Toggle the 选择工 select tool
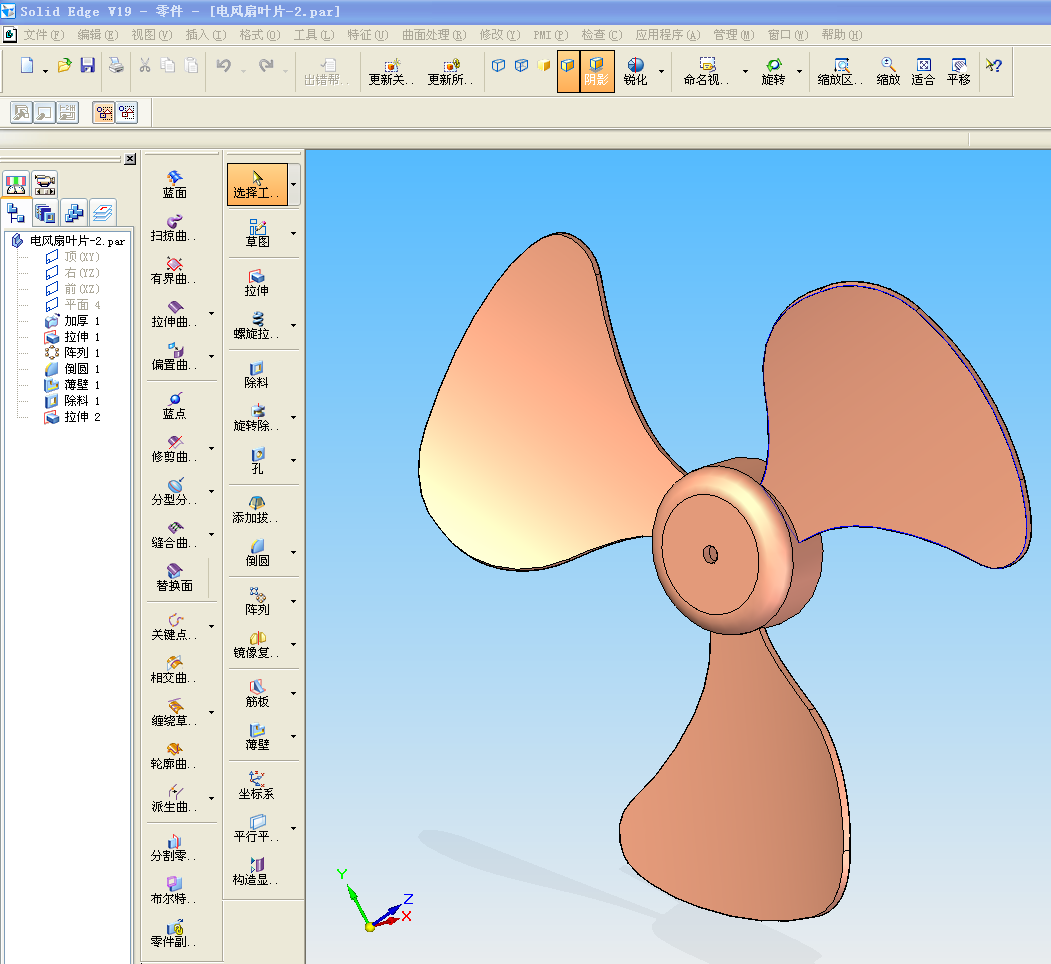The image size is (1051, 964). 257,184
